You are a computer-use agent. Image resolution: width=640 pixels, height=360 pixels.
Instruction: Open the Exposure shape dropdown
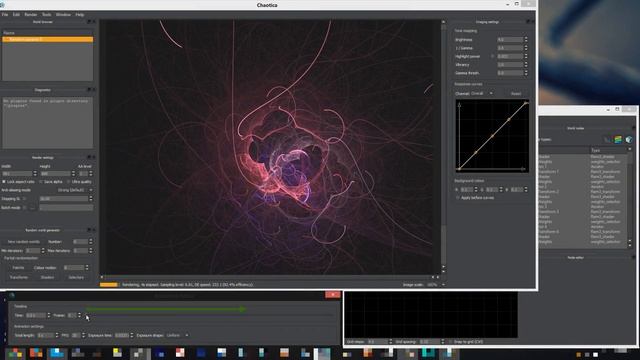click(178, 336)
